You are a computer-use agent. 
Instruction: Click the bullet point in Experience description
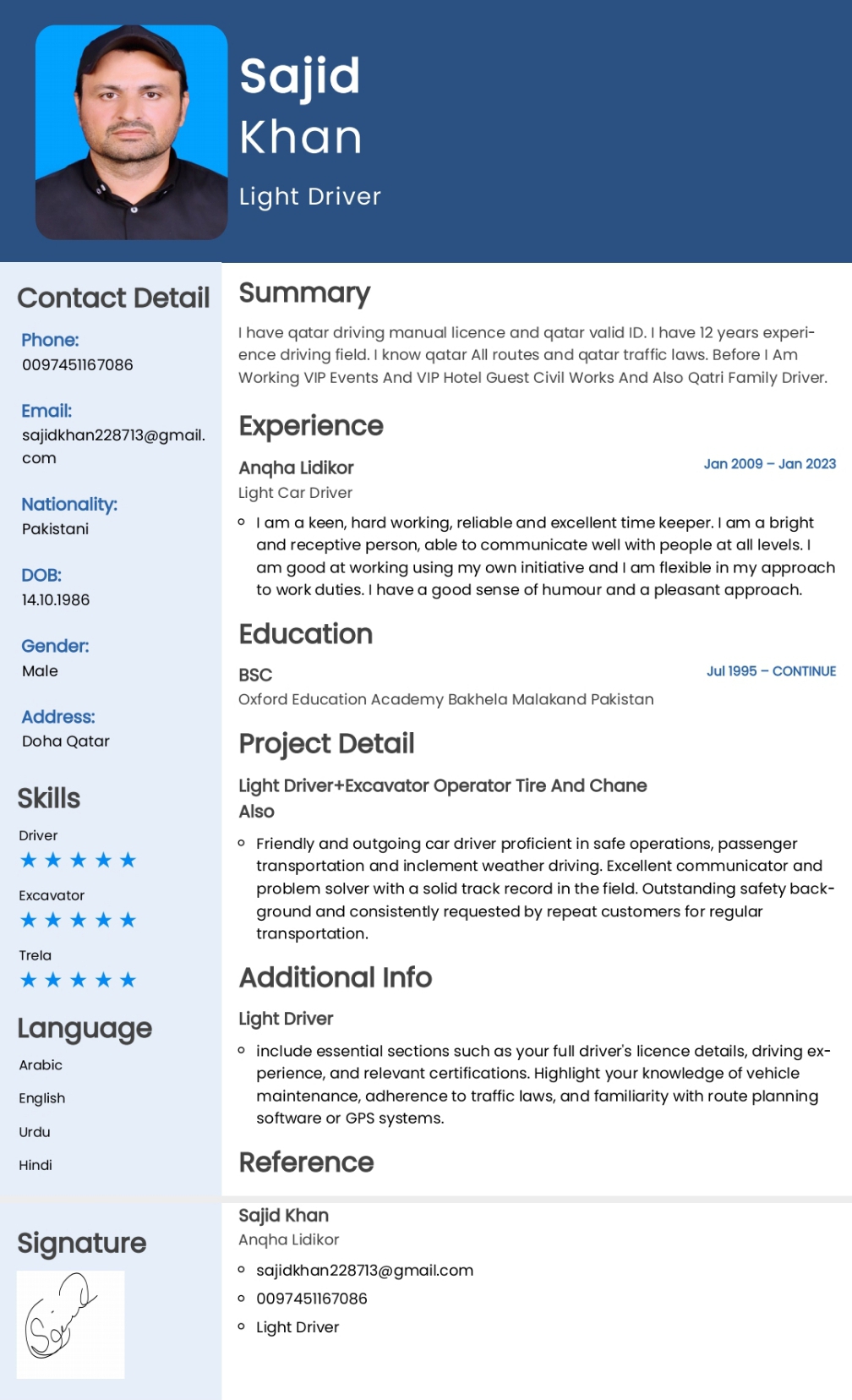coord(242,522)
